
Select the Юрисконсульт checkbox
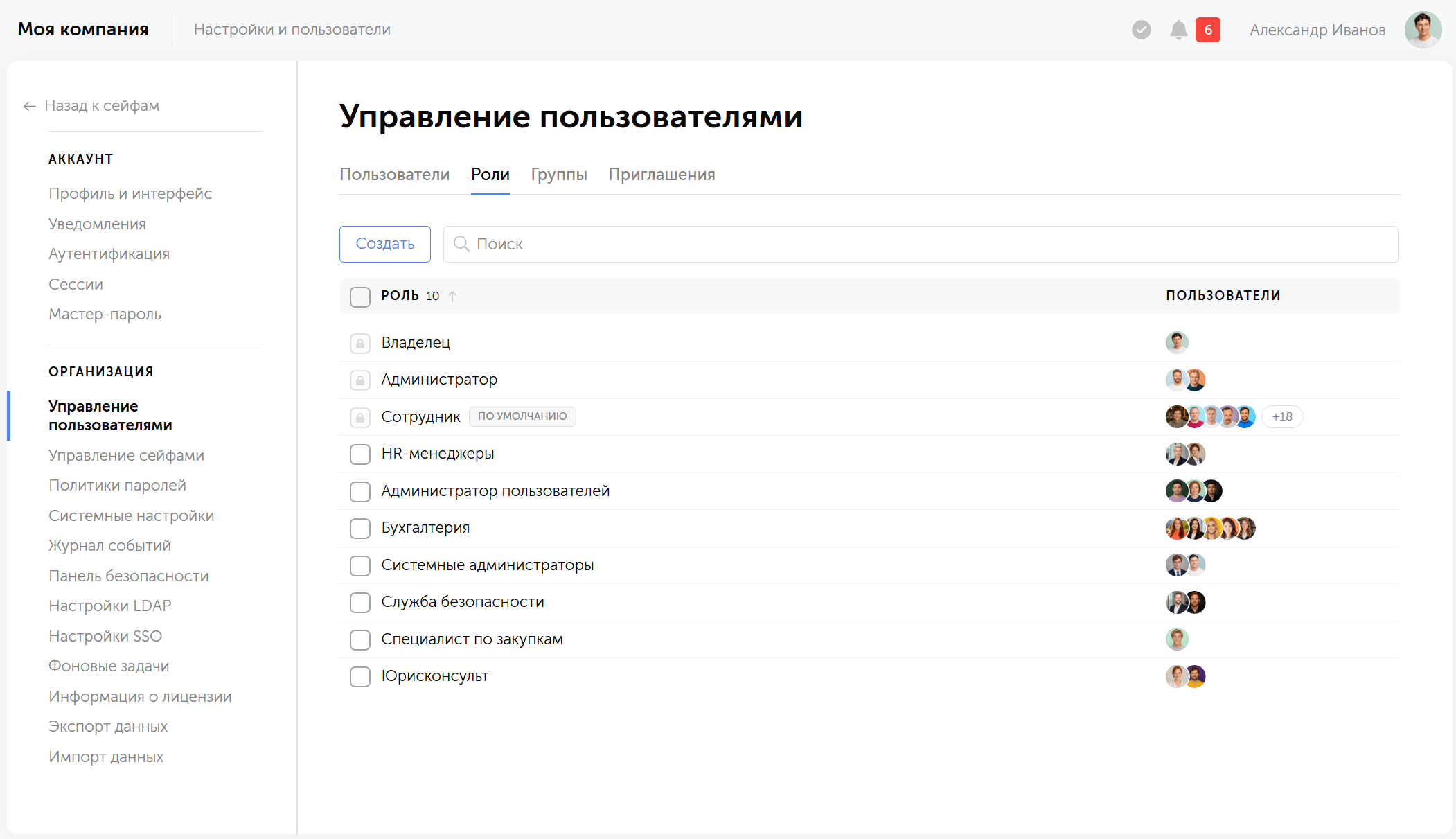pyautogui.click(x=360, y=677)
